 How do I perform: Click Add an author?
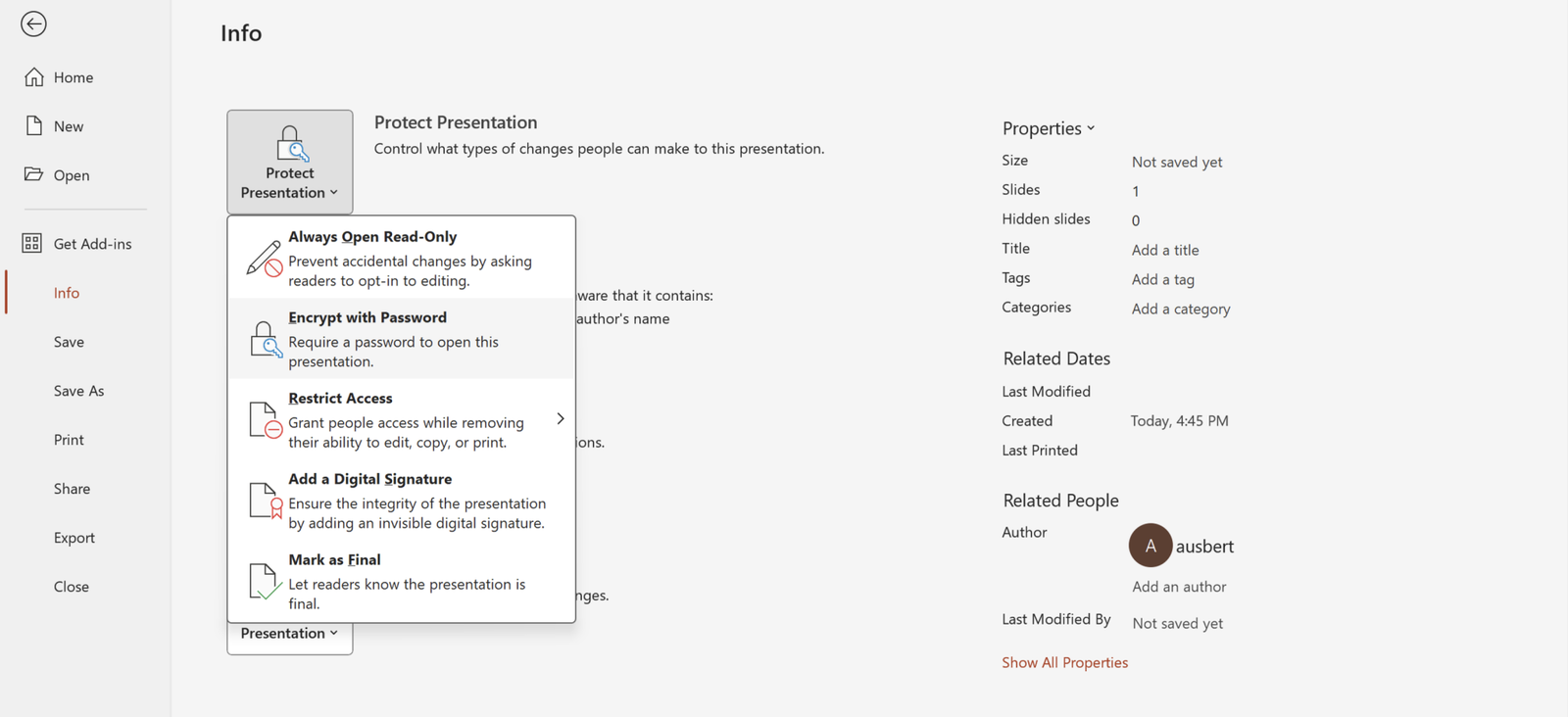[x=1178, y=586]
